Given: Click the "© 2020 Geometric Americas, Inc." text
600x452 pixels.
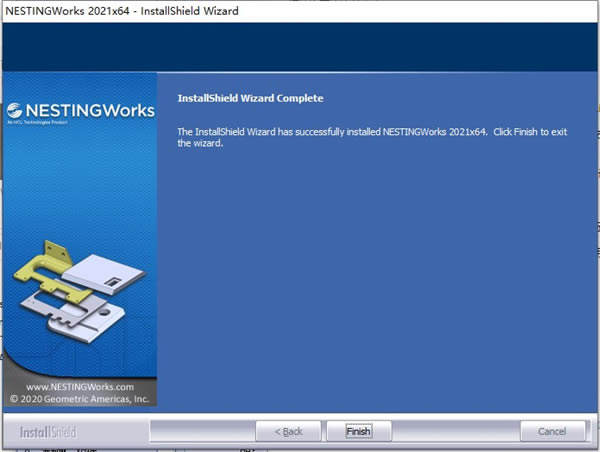Looking at the screenshot, I should pos(79,399).
